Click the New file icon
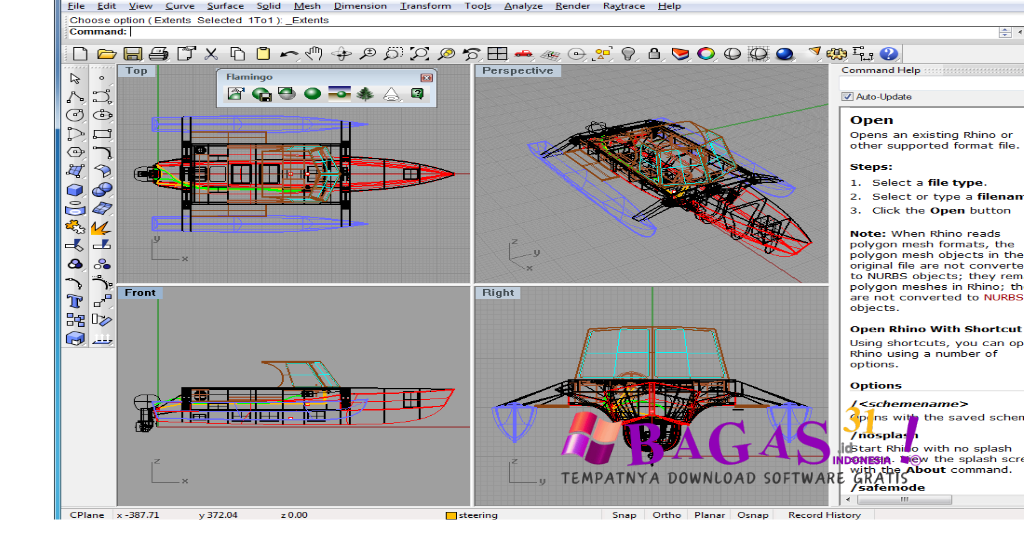The image size is (1024, 538). (80, 54)
